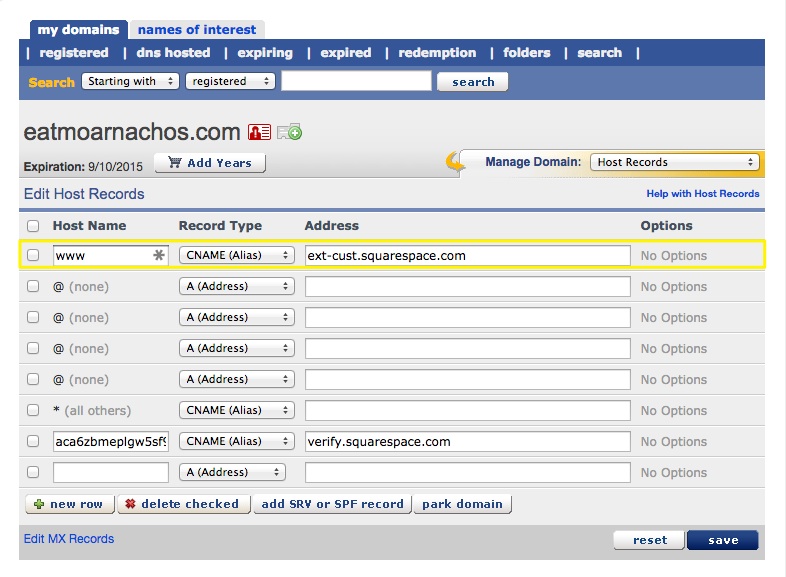The image size is (786, 577).
Task: Open the Edit MX Records link
Action: click(69, 539)
